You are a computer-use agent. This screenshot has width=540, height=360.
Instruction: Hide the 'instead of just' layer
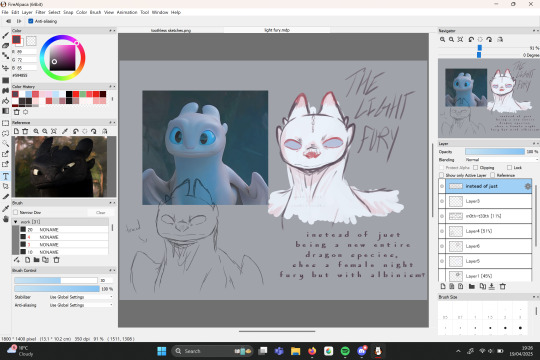pyautogui.click(x=442, y=186)
